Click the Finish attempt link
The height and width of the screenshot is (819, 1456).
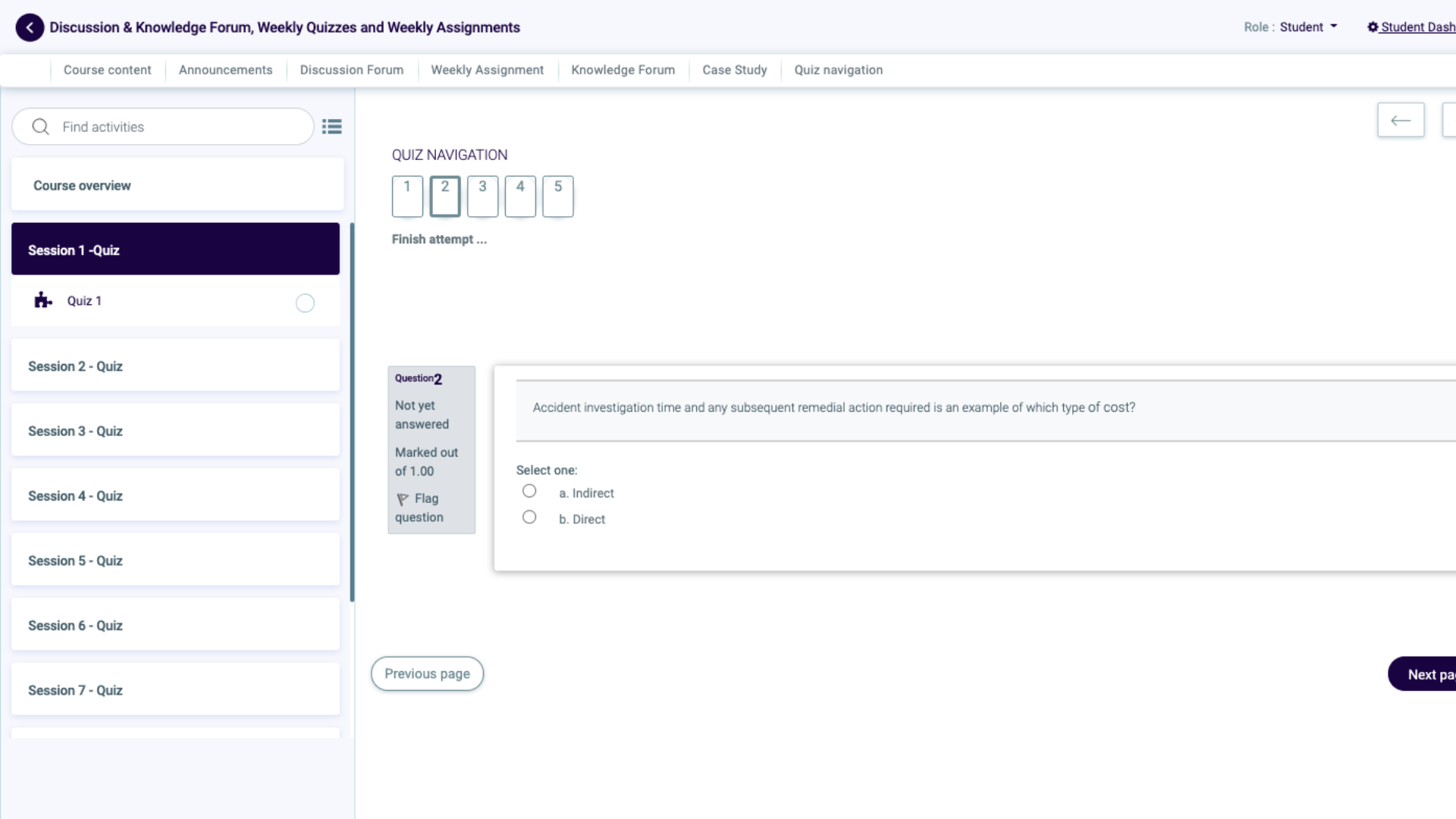coord(439,240)
